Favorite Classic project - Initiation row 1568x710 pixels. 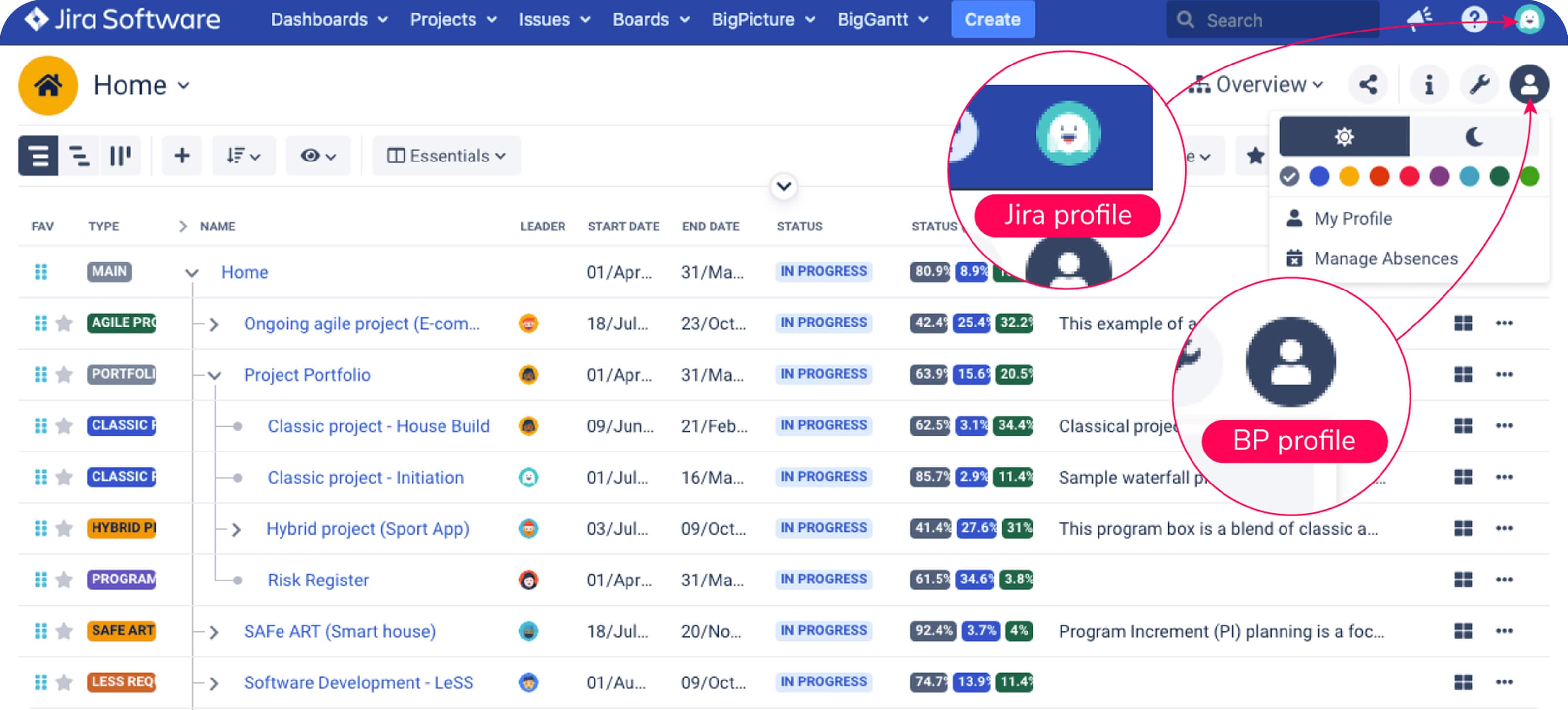click(64, 477)
